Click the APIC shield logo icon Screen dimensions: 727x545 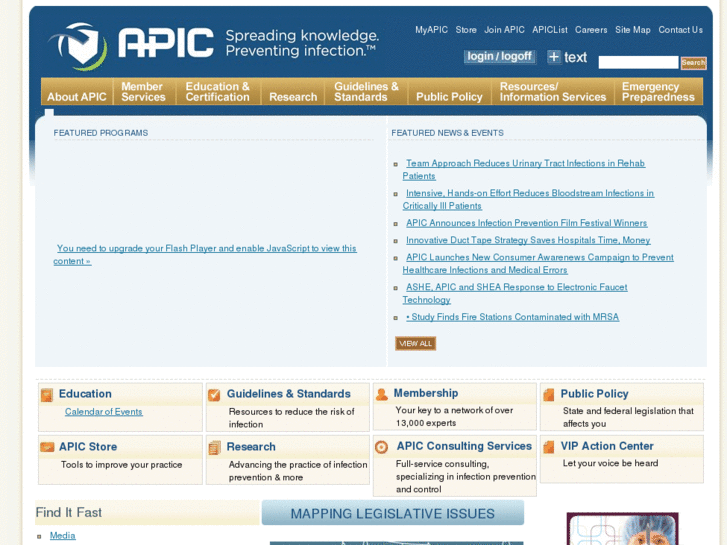click(78, 46)
